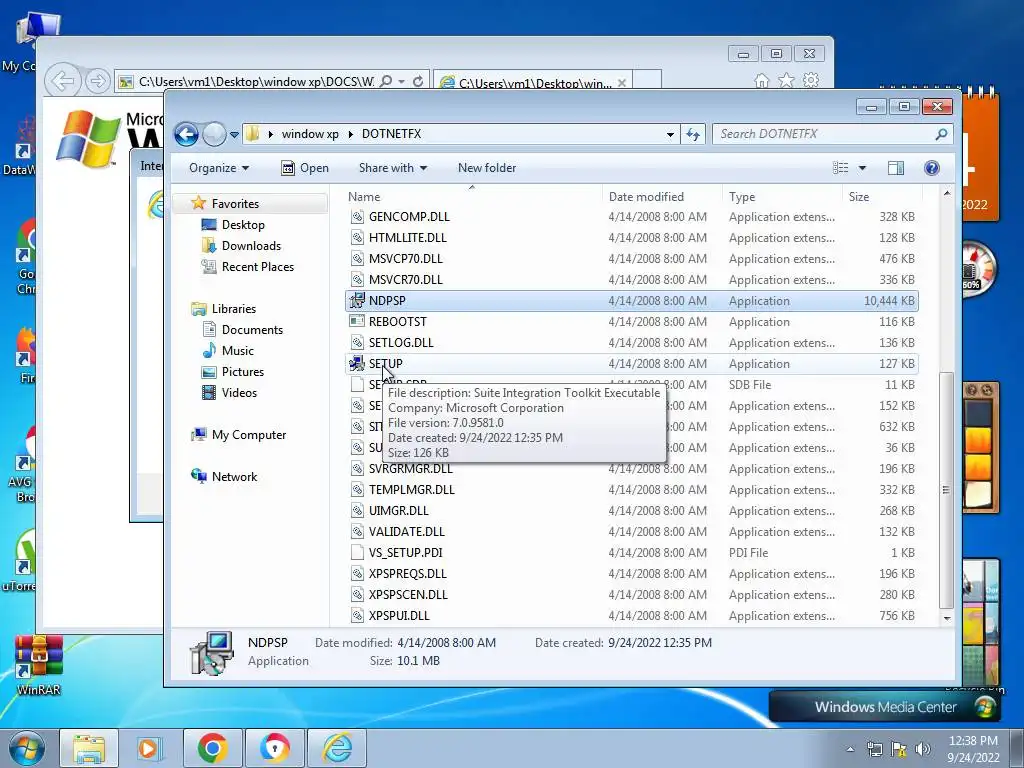This screenshot has height=768, width=1024.
Task: Select UIMGR.DLL file
Action: pos(398,511)
